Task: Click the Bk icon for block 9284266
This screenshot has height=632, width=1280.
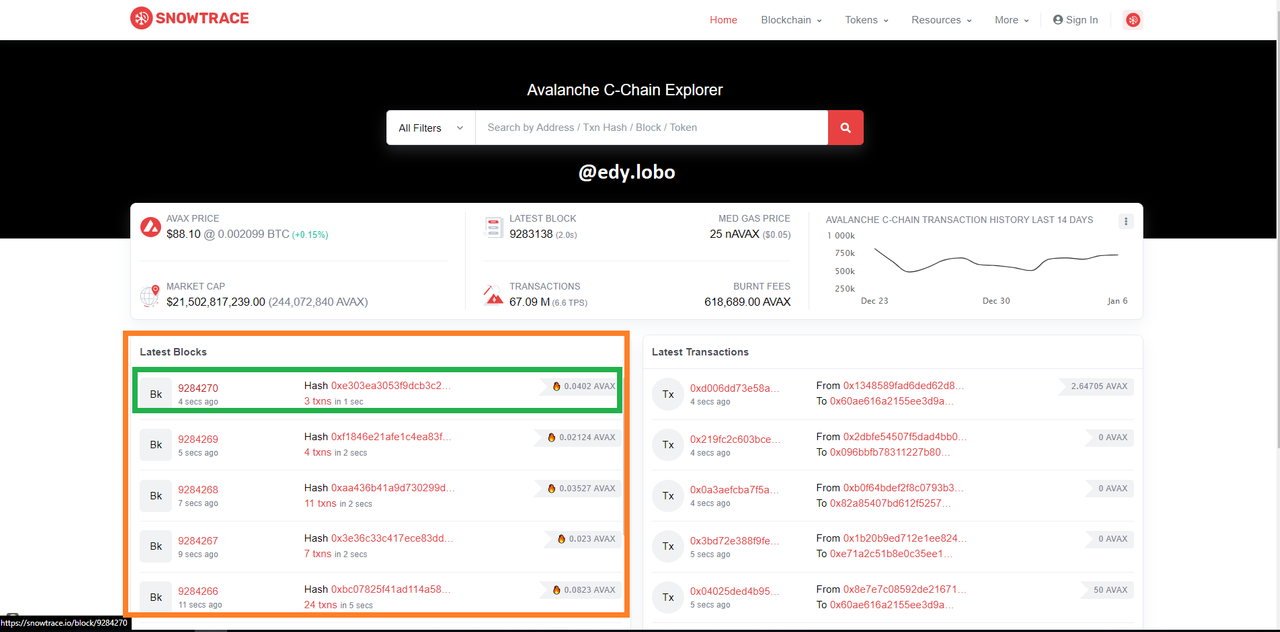Action: 156,597
